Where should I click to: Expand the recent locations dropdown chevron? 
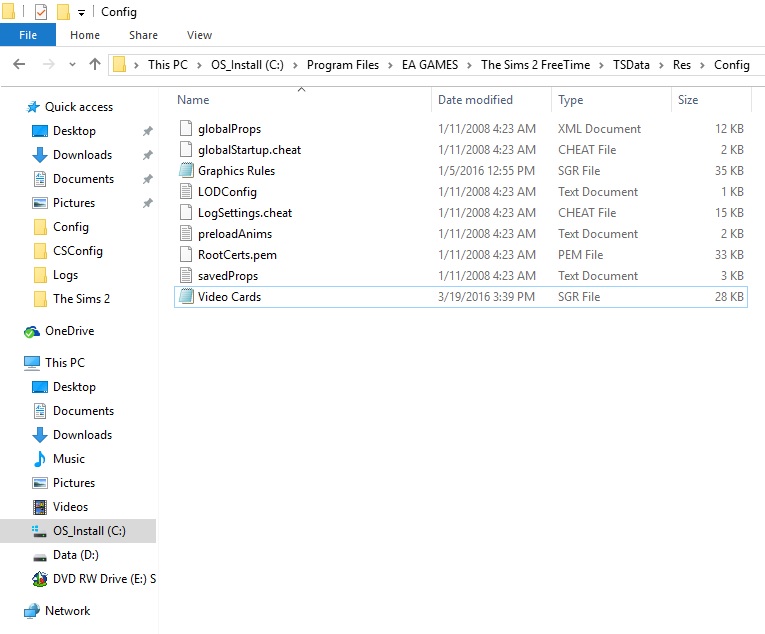[x=72, y=65]
